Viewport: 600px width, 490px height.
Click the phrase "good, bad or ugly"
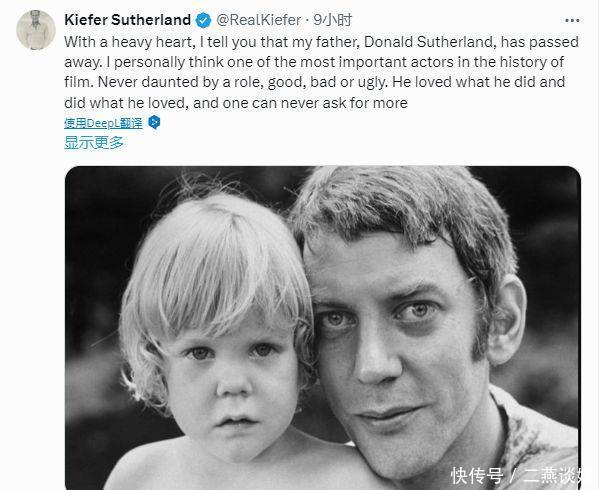pos(314,83)
